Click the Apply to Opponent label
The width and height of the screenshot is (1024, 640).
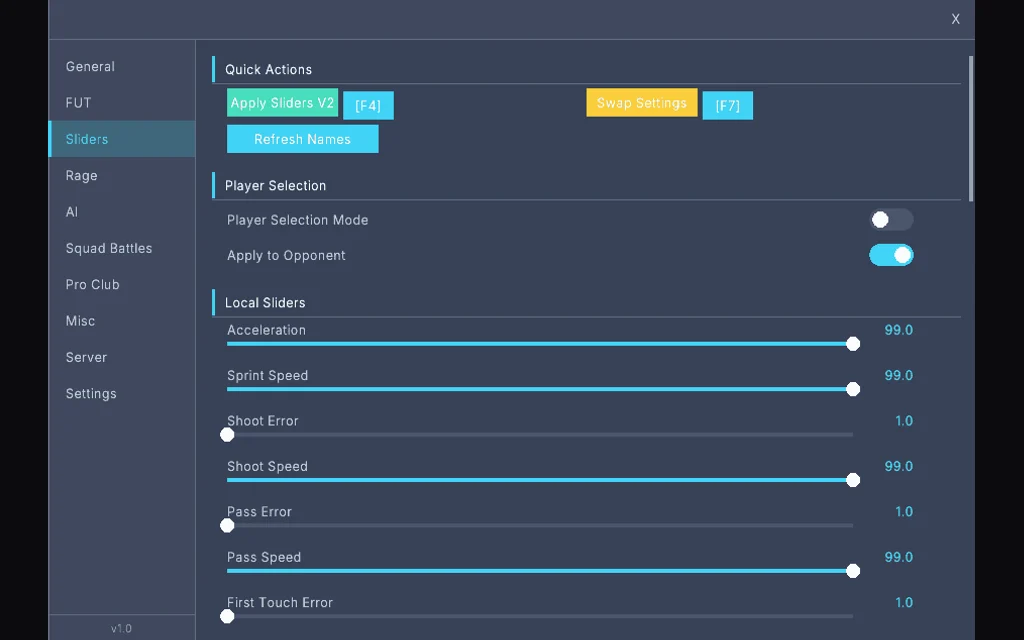tap(286, 255)
